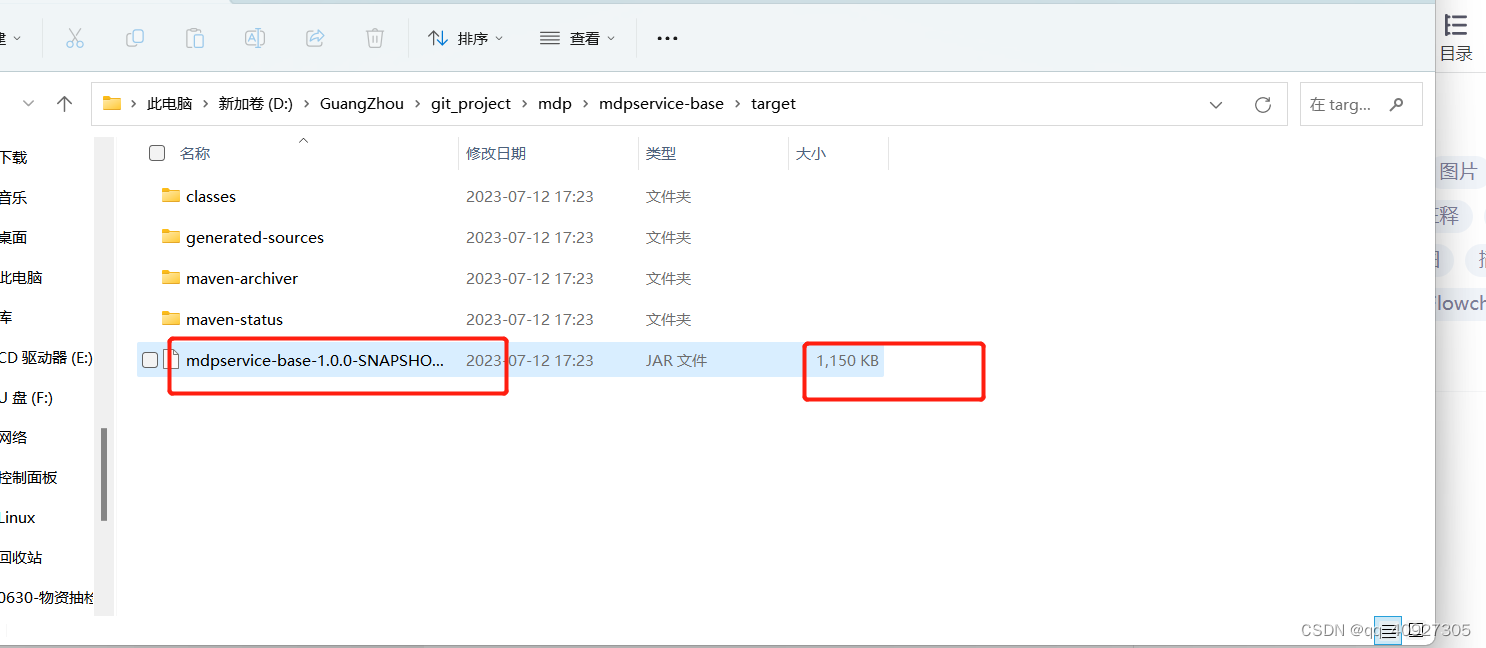Cut the selected file using scissors icon
Image resolution: width=1486 pixels, height=648 pixels.
(75, 38)
